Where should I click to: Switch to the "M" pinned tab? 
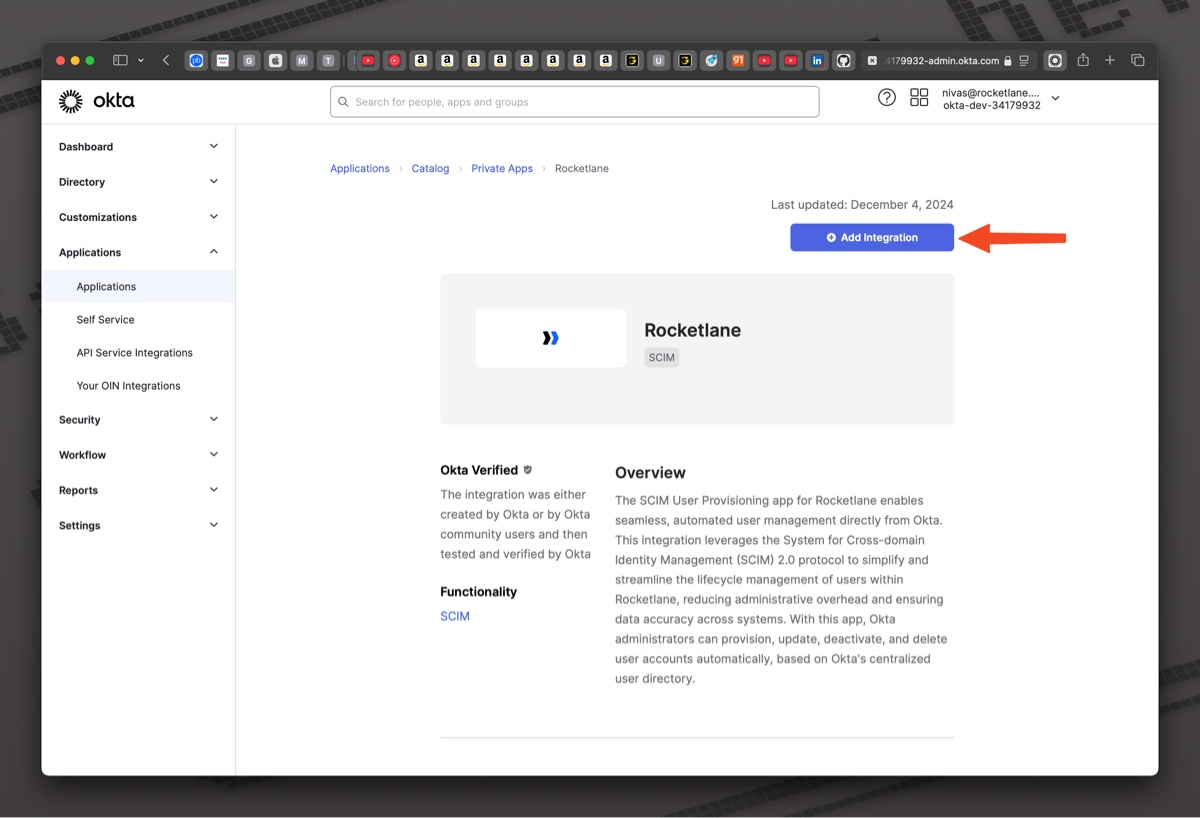[302, 60]
